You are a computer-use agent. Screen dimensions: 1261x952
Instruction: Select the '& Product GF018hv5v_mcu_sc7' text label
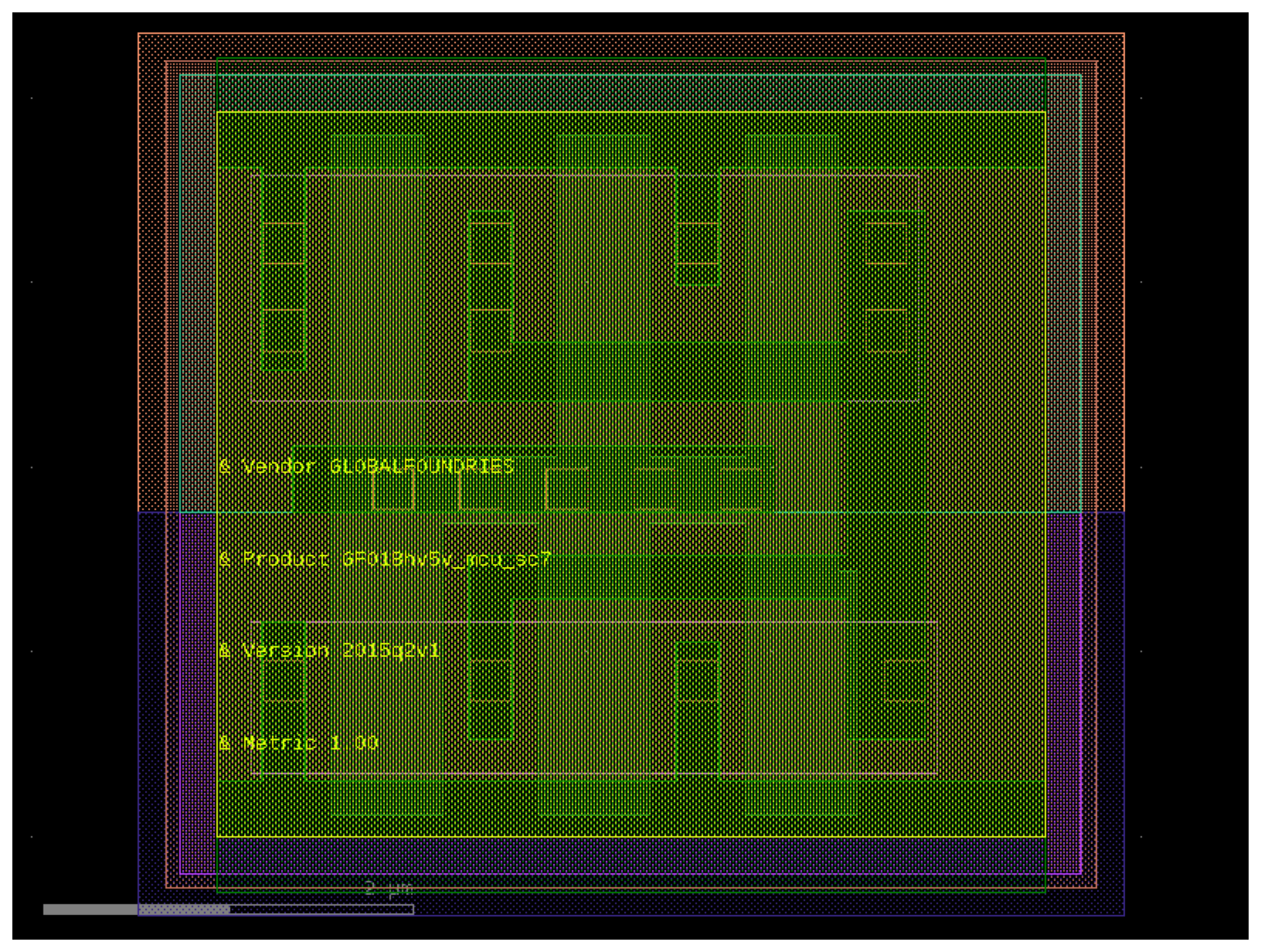click(385, 559)
